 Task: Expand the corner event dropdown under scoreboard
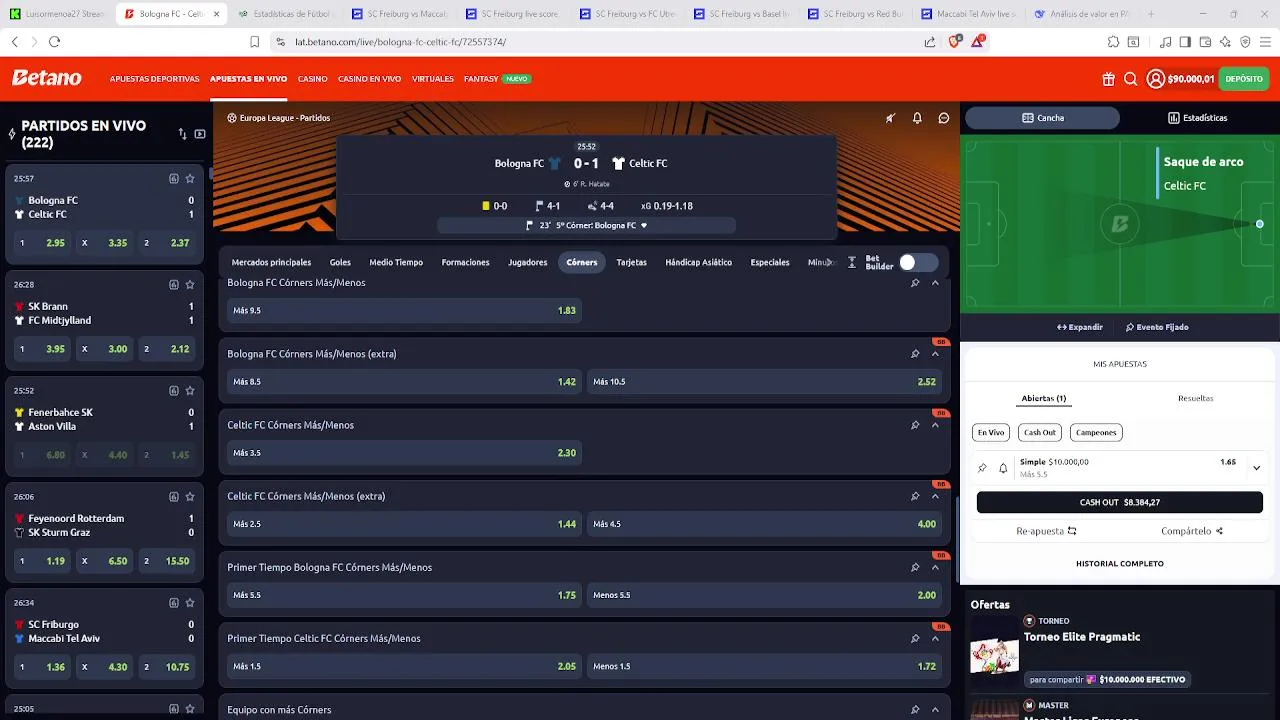click(x=643, y=226)
